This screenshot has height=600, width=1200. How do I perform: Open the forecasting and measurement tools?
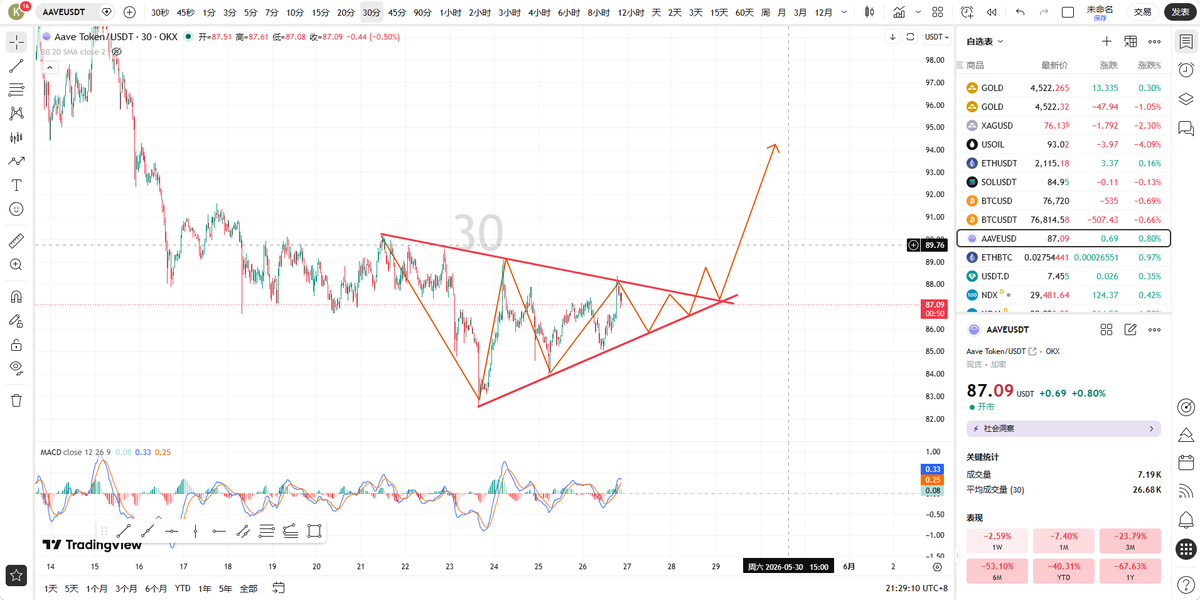coord(16,137)
